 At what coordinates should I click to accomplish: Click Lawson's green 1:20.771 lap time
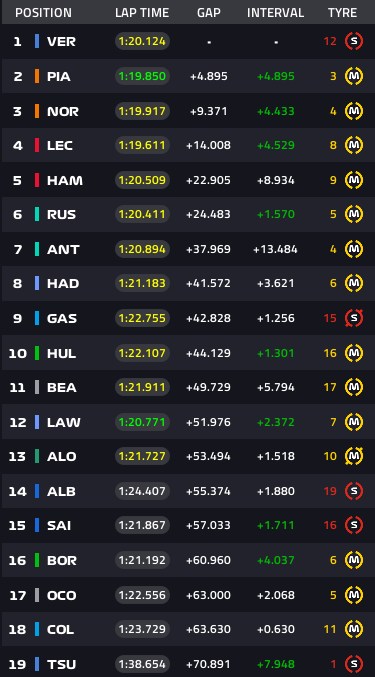click(x=142, y=422)
